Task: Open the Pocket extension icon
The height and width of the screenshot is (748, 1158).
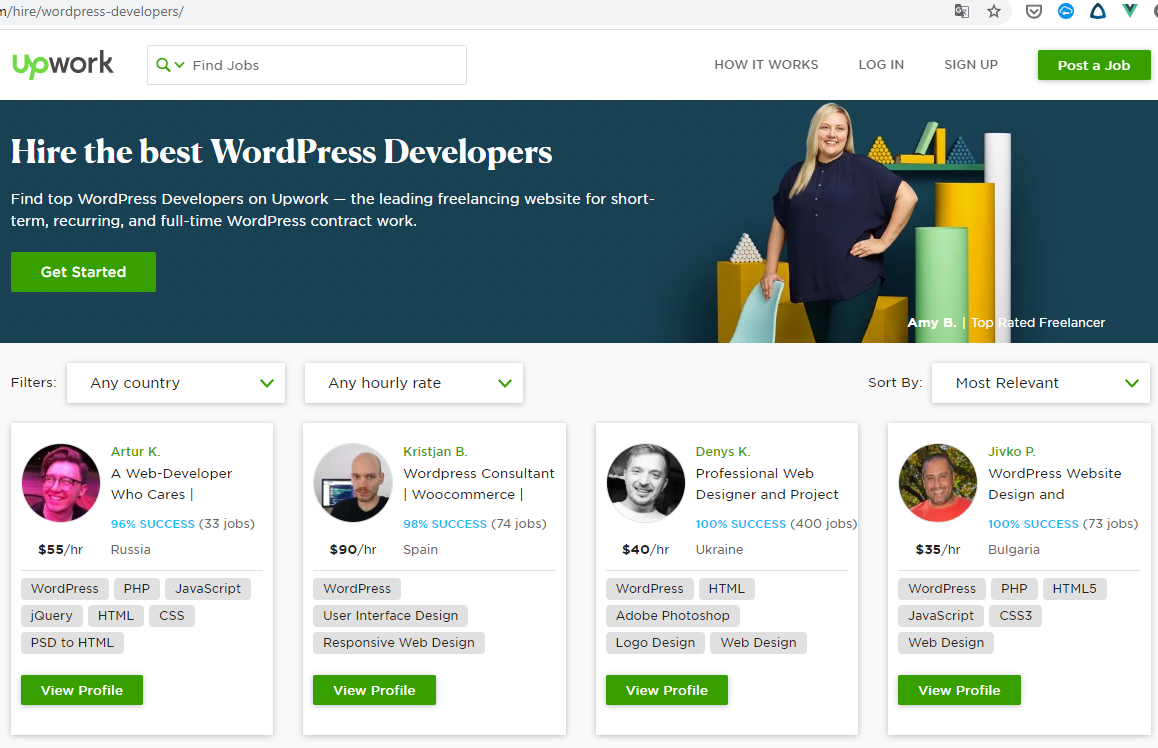Action: coord(1034,11)
